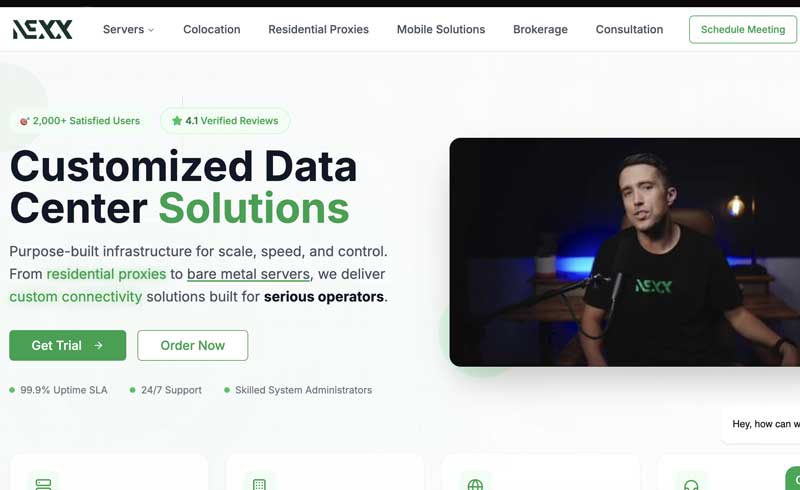Go to Residential Proxies page
The image size is (800, 490).
point(318,30)
